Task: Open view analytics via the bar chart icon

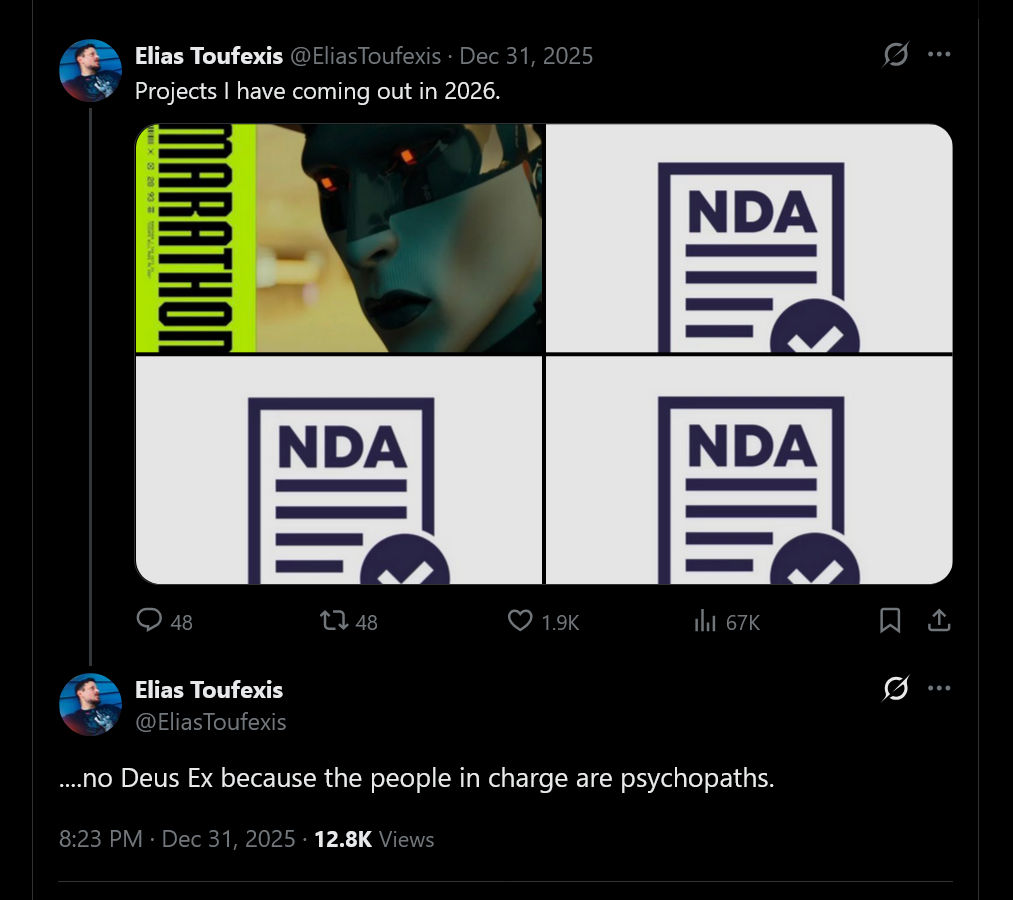Action: tap(707, 621)
